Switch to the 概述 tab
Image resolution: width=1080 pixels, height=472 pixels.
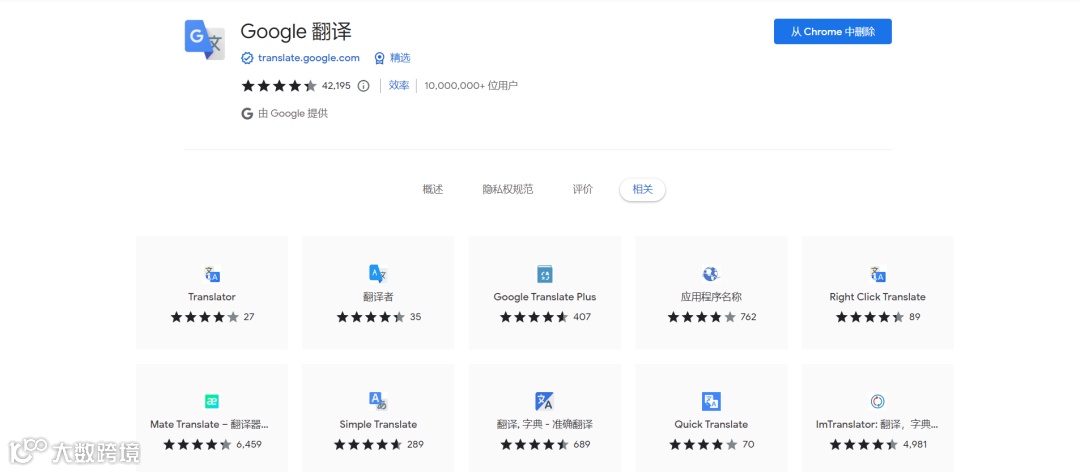(433, 189)
